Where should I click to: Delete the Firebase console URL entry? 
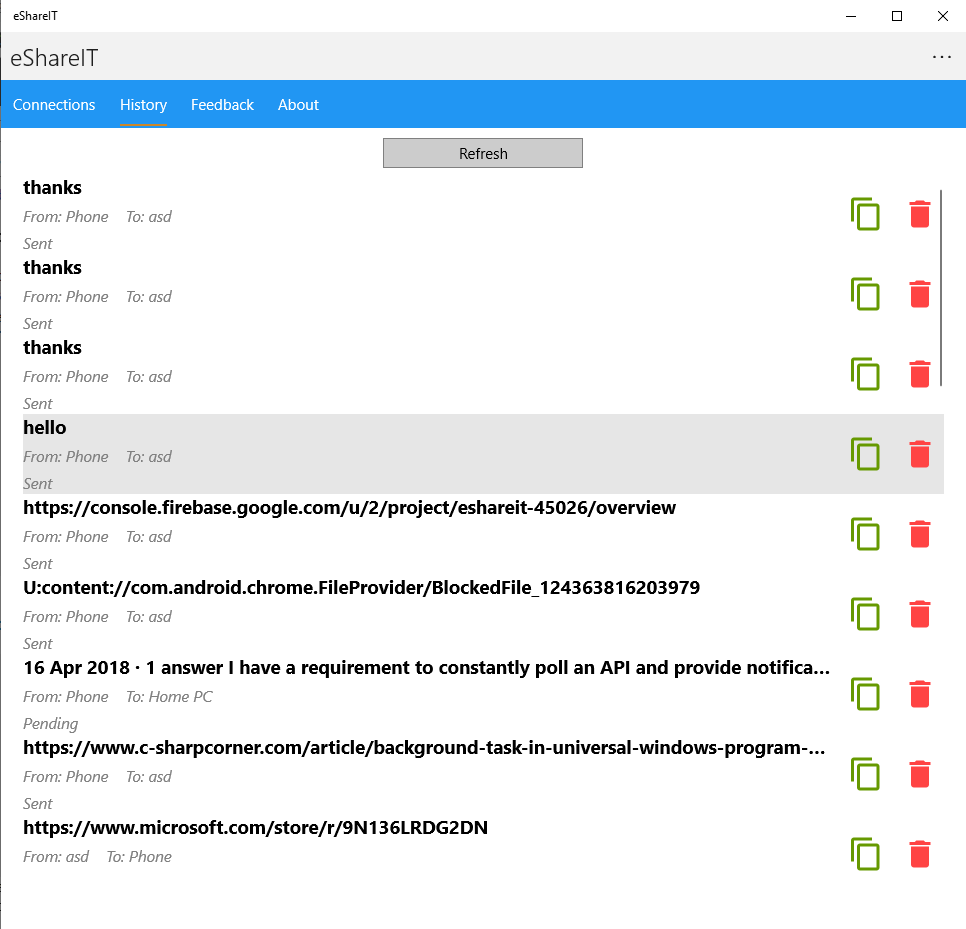click(x=920, y=534)
